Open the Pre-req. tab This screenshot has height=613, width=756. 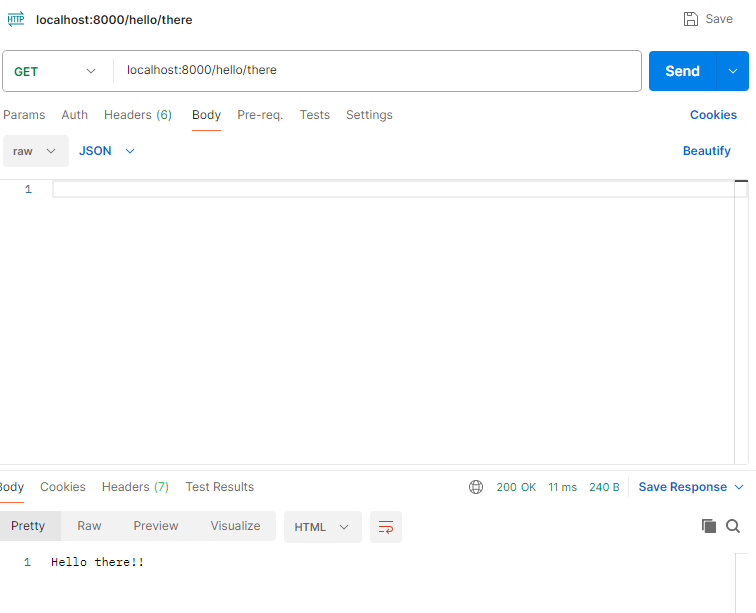click(x=260, y=115)
